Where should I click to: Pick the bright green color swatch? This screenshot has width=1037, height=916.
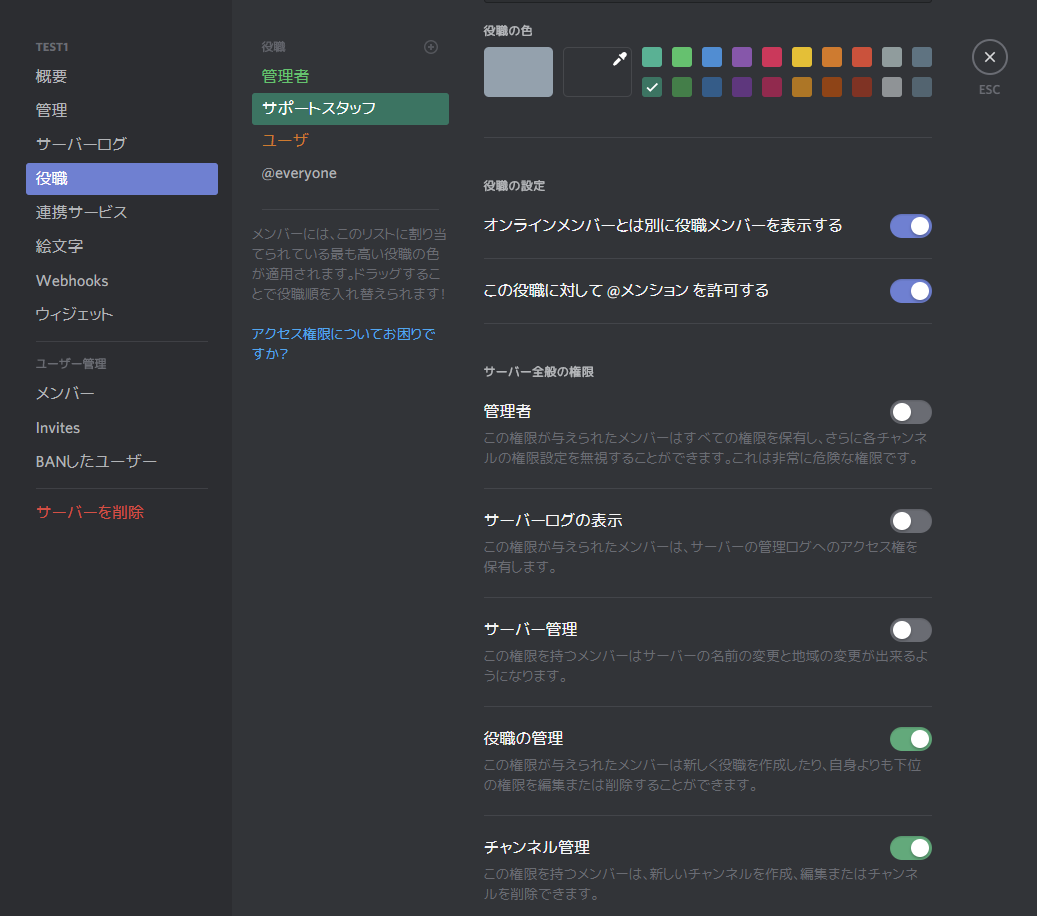click(x=682, y=57)
